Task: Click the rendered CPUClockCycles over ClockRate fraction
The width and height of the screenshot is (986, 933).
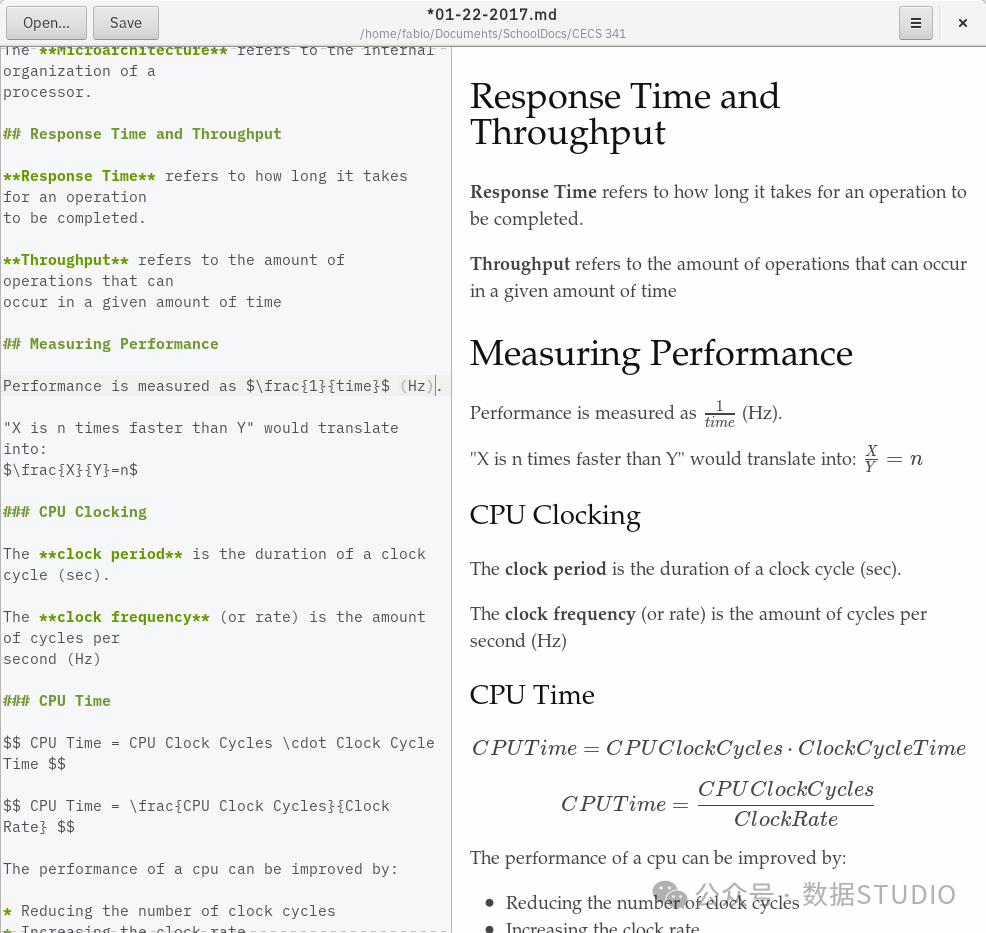Action: pyautogui.click(x=785, y=804)
